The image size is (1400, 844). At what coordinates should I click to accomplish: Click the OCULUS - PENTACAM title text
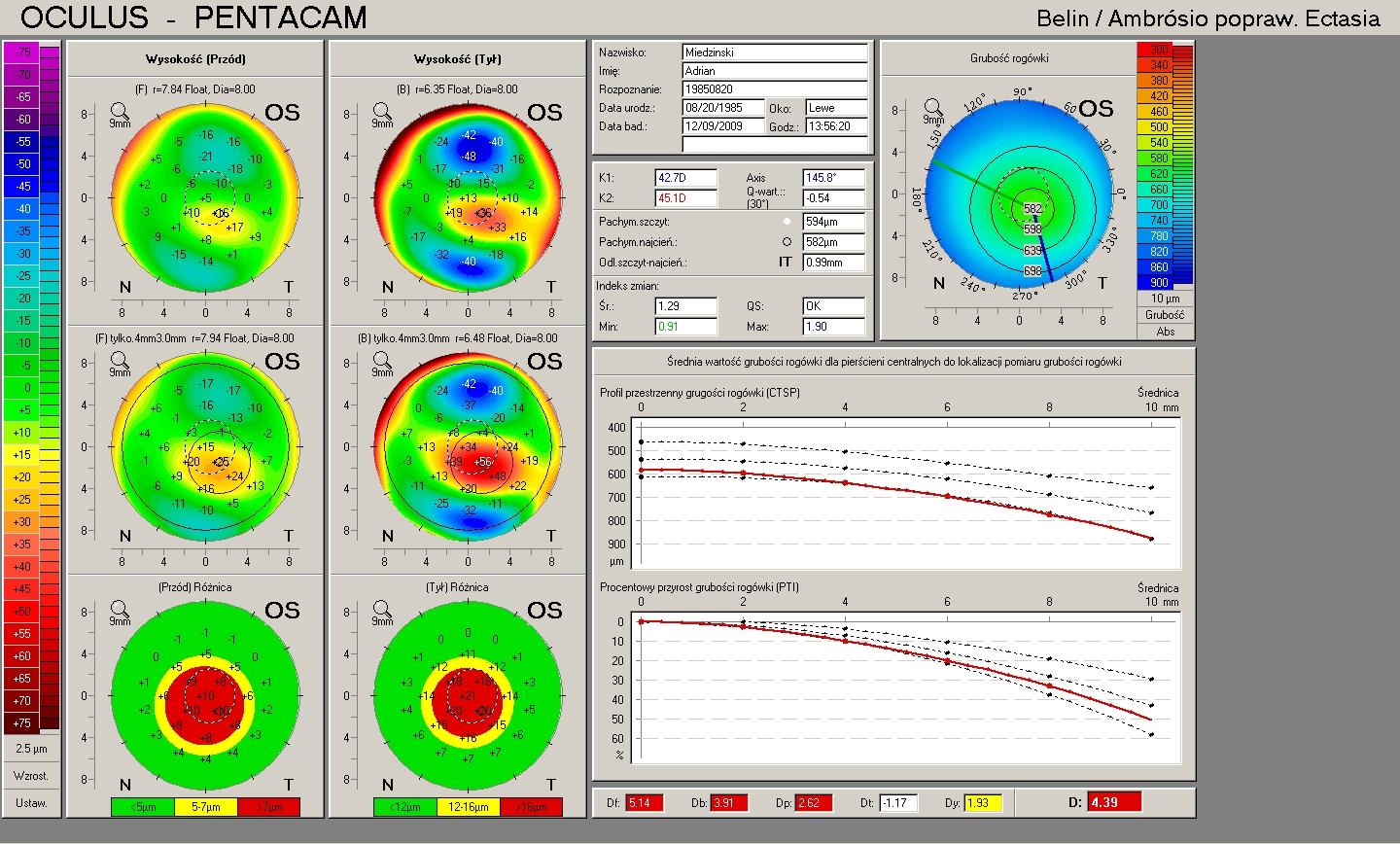(x=193, y=18)
